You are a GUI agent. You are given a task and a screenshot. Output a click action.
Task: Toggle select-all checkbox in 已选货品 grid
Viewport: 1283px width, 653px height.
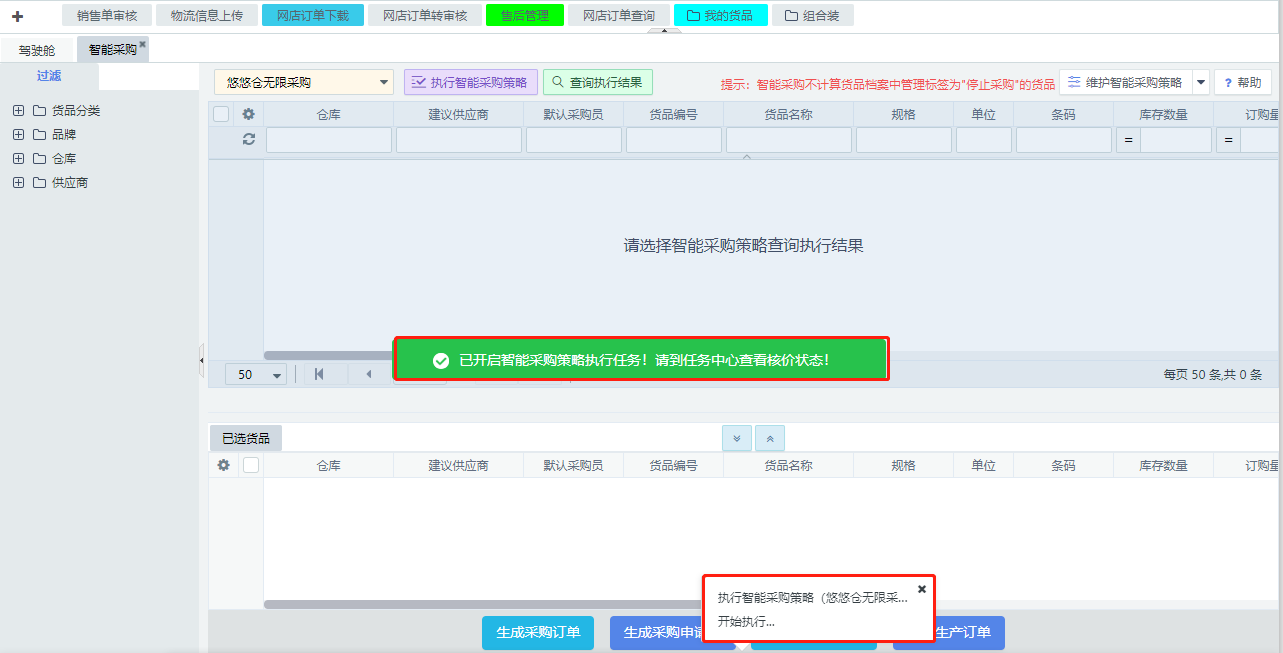coord(251,465)
